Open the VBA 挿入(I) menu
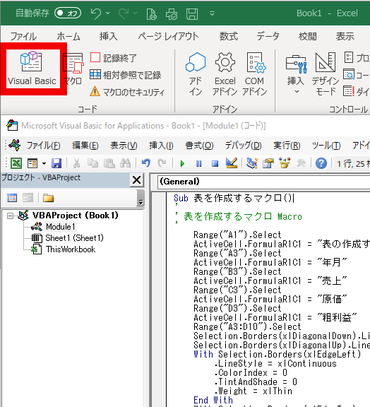 tap(161, 145)
